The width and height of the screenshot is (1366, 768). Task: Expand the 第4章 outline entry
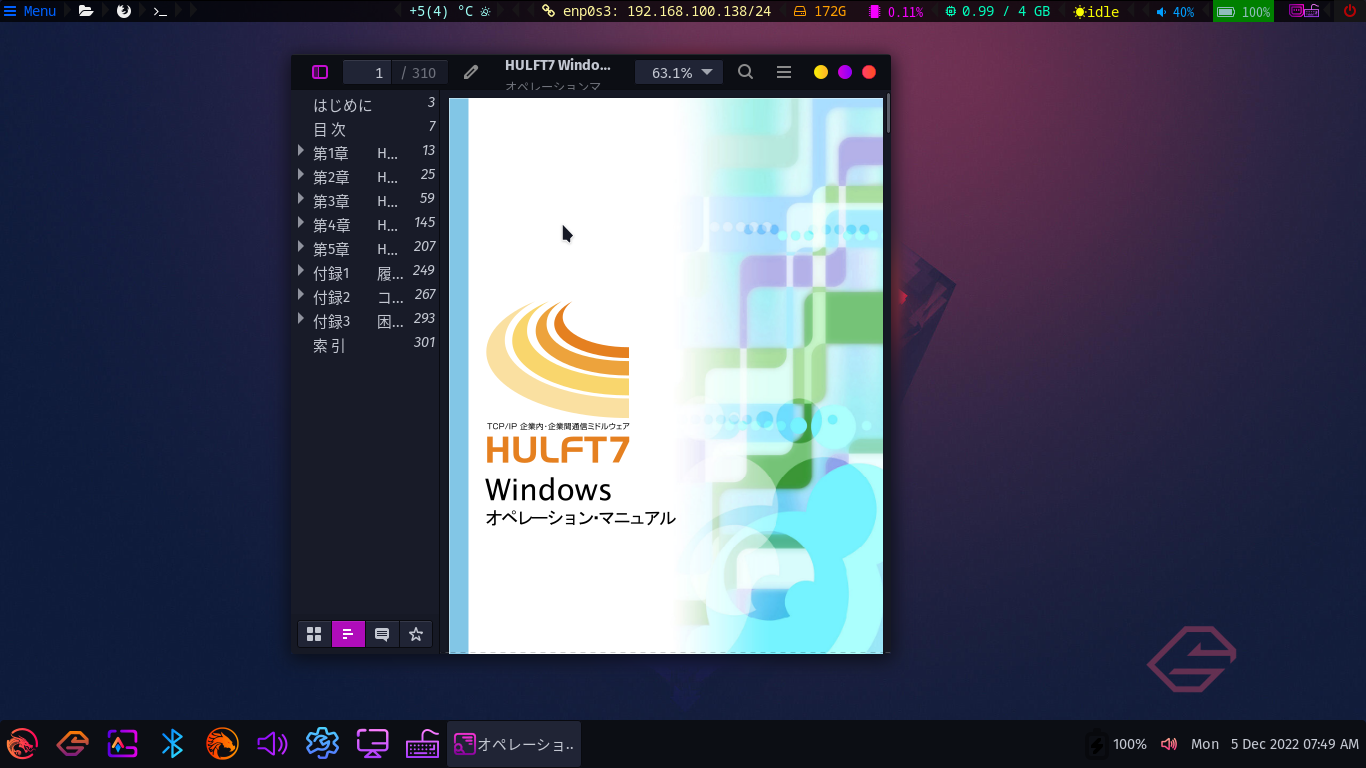pos(301,223)
